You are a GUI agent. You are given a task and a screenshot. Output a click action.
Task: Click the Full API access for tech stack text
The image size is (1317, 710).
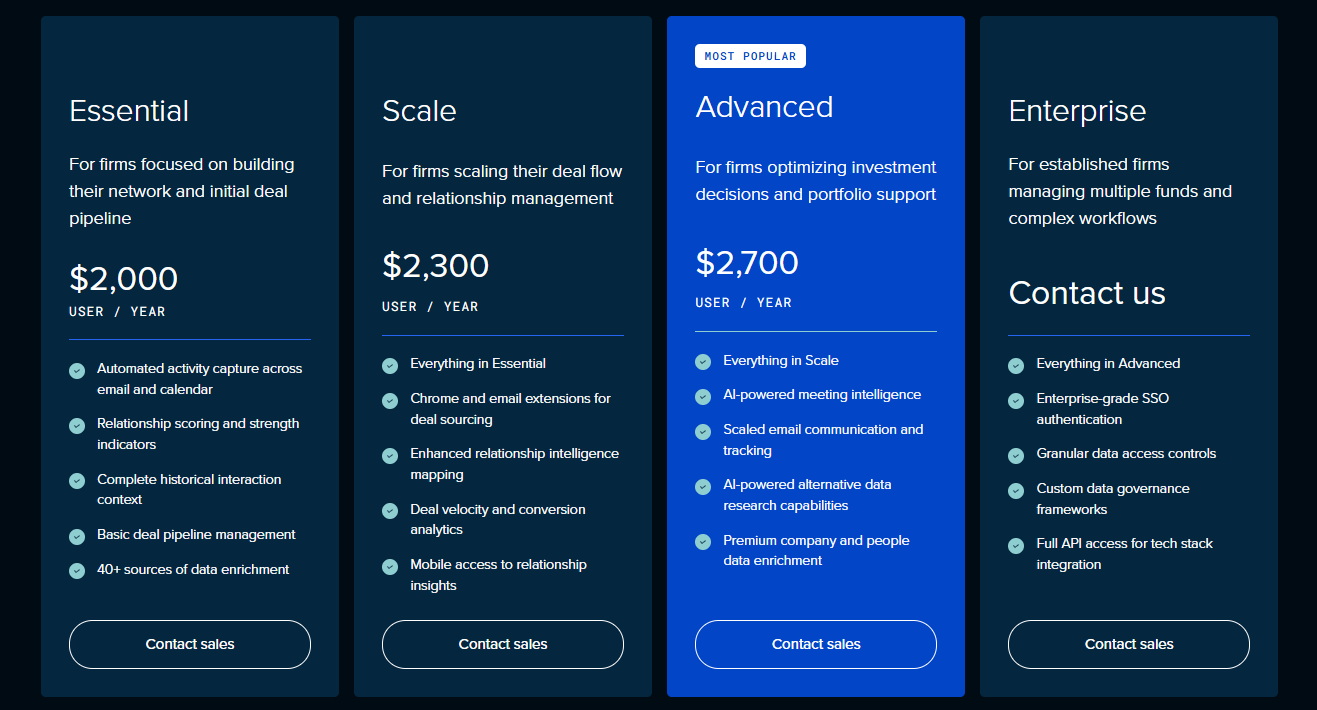(x=1124, y=554)
